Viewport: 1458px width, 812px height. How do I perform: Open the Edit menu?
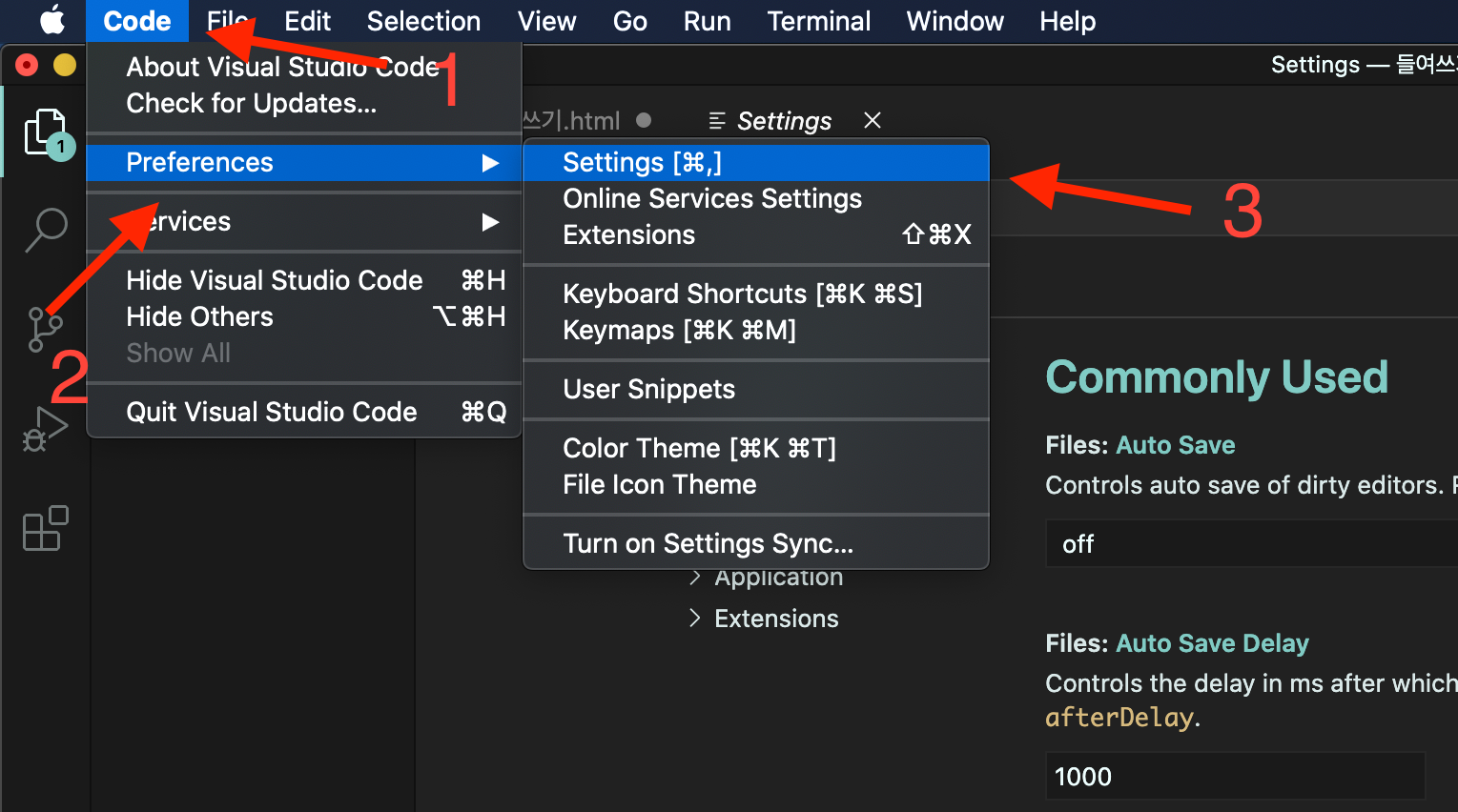point(307,21)
